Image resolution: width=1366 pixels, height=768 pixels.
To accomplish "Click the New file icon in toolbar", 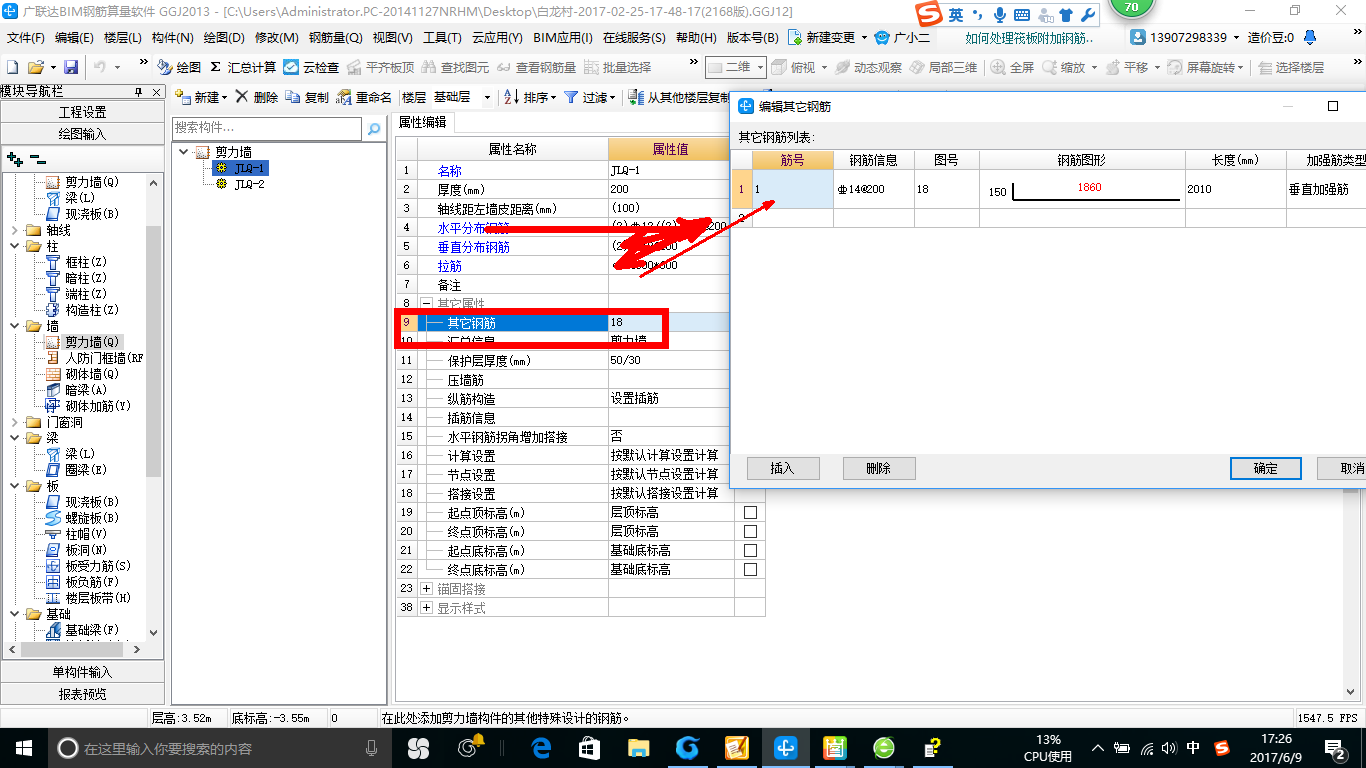I will point(12,67).
